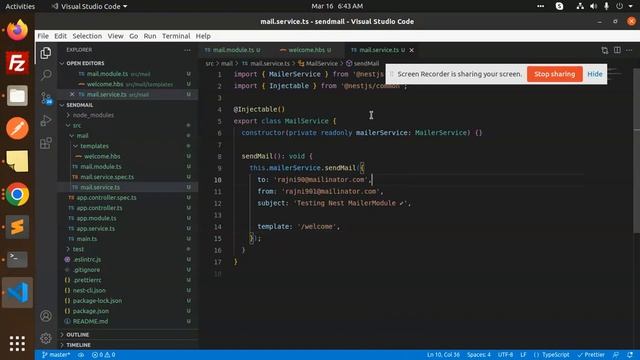Image resolution: width=640 pixels, height=360 pixels.
Task: Open Run and Debug view
Action: coord(46,120)
